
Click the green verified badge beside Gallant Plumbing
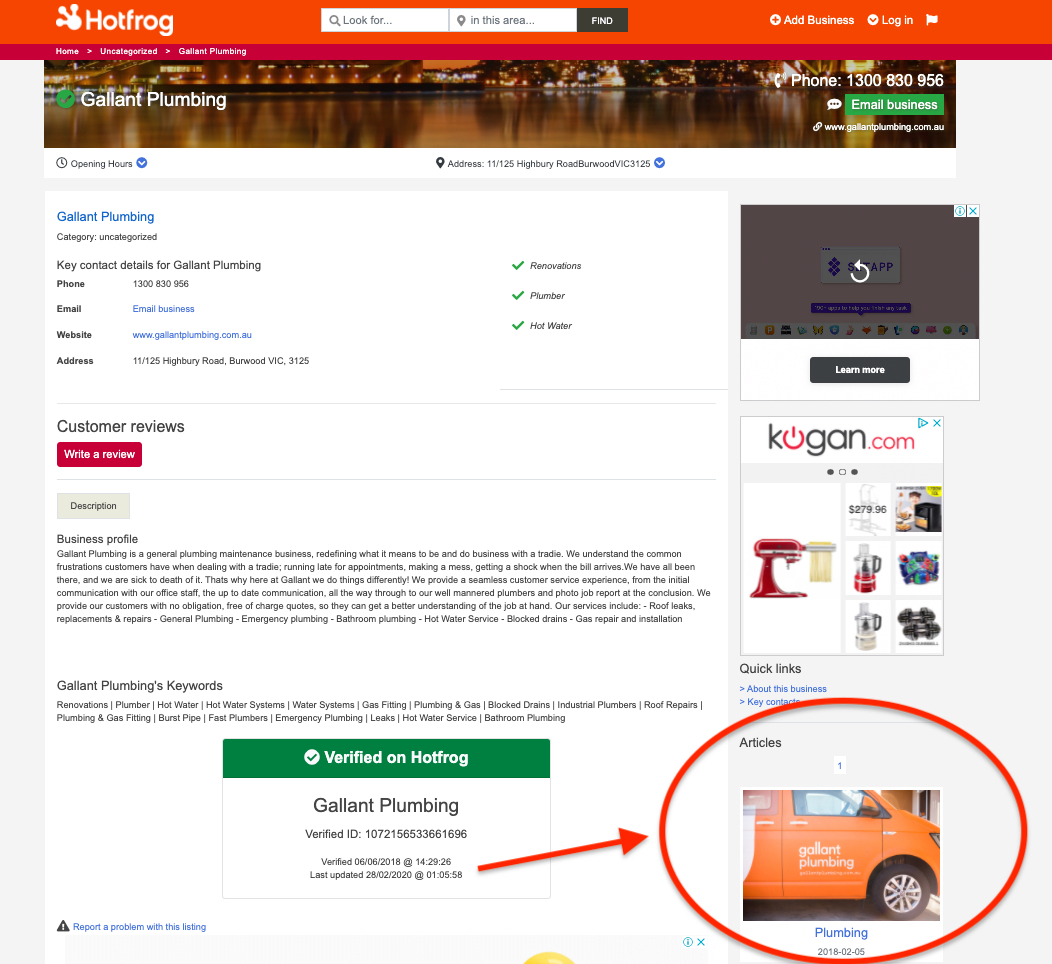tap(66, 99)
